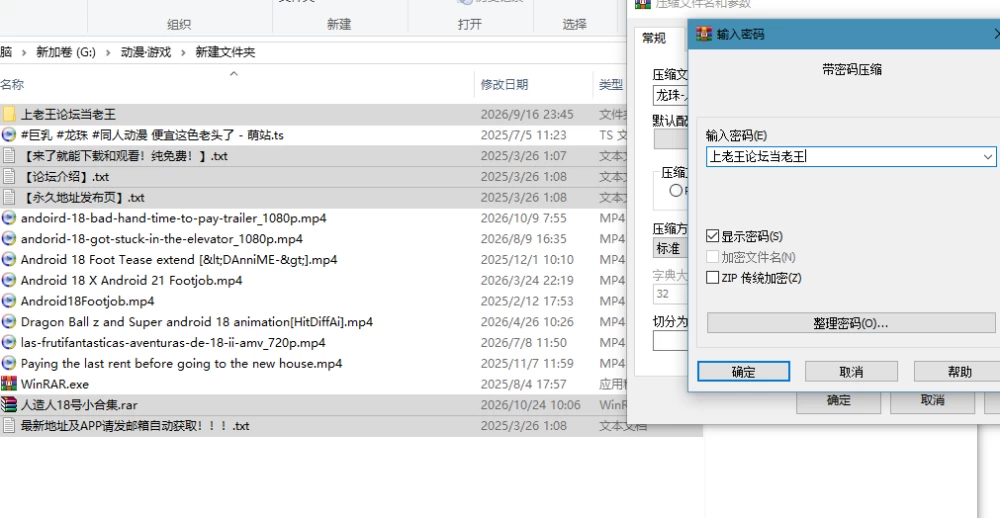Select the file 【论坛介绍】.txt
1000x518 pixels.
click(x=64, y=177)
